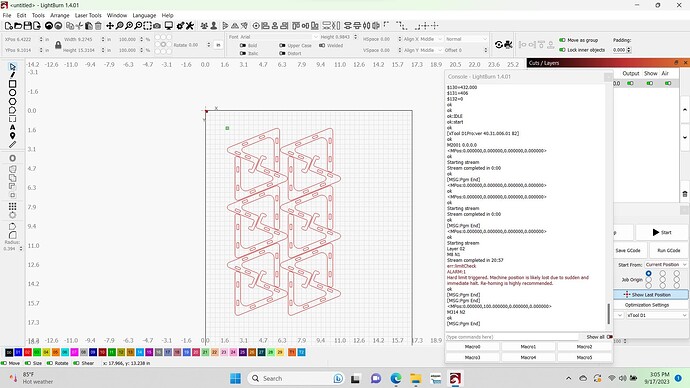Adjust the Padding value stepper

pyautogui.click(x=629, y=50)
